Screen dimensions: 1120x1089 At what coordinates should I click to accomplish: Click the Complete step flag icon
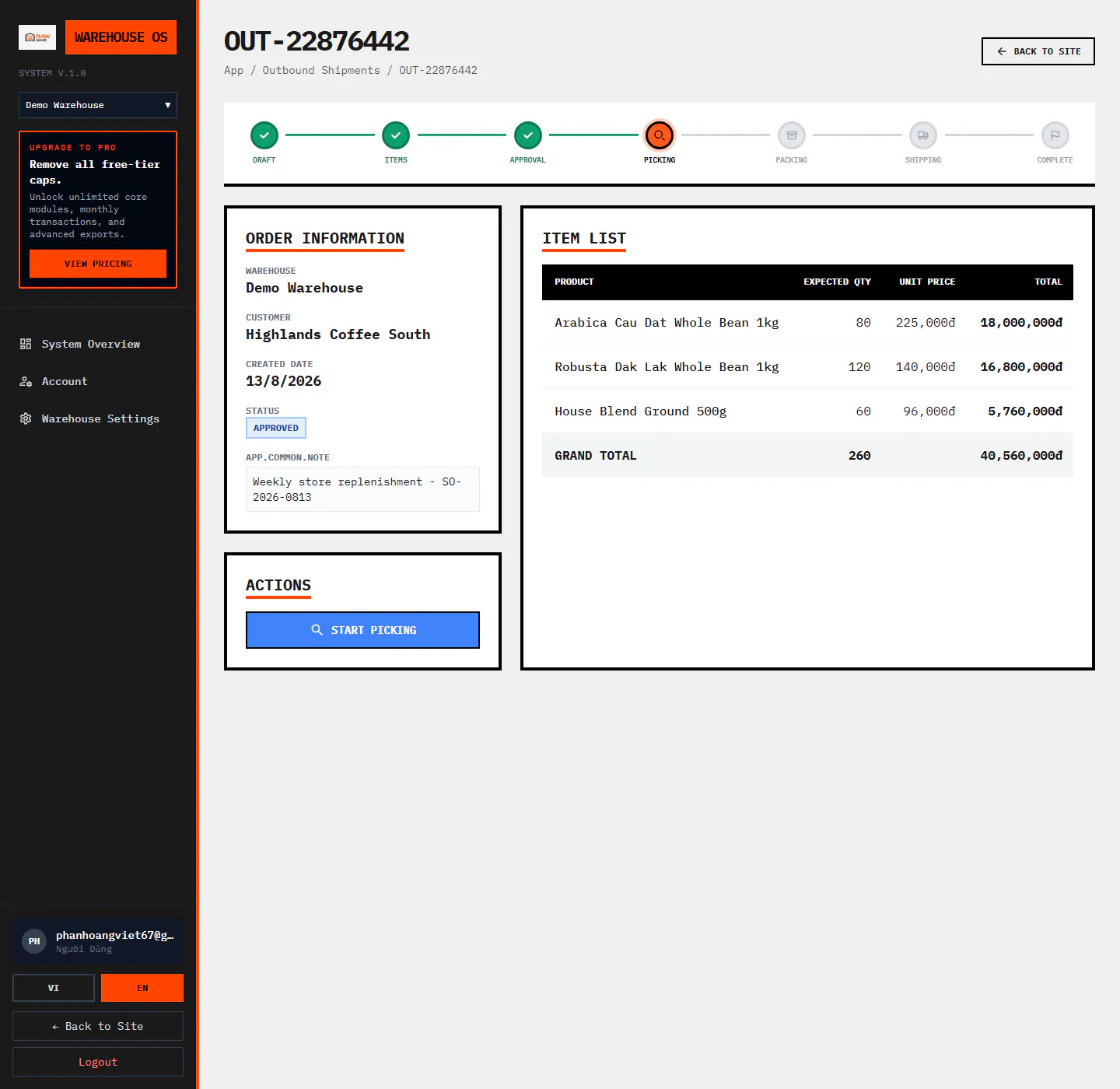tap(1055, 135)
